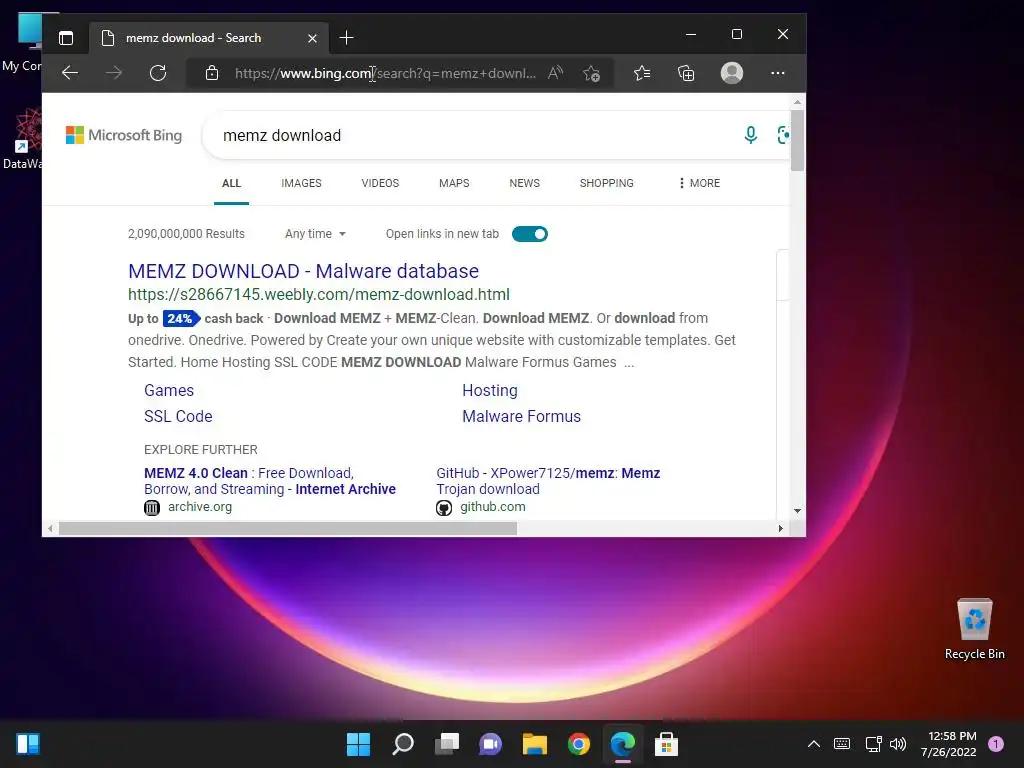The height and width of the screenshot is (768, 1024).
Task: Add this page to favorites
Action: point(592,73)
